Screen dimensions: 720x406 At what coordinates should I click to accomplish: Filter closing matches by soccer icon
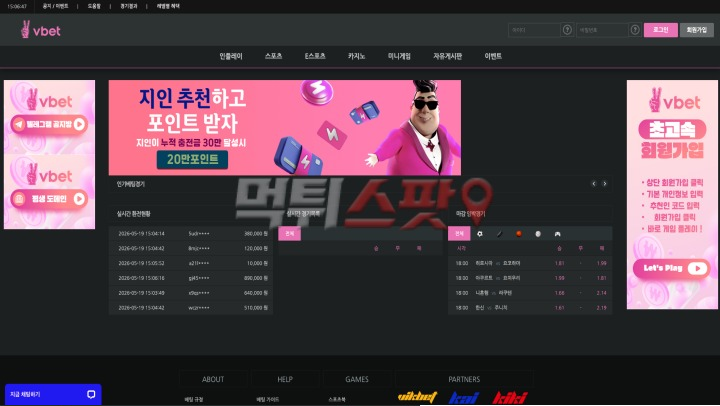[x=479, y=234]
